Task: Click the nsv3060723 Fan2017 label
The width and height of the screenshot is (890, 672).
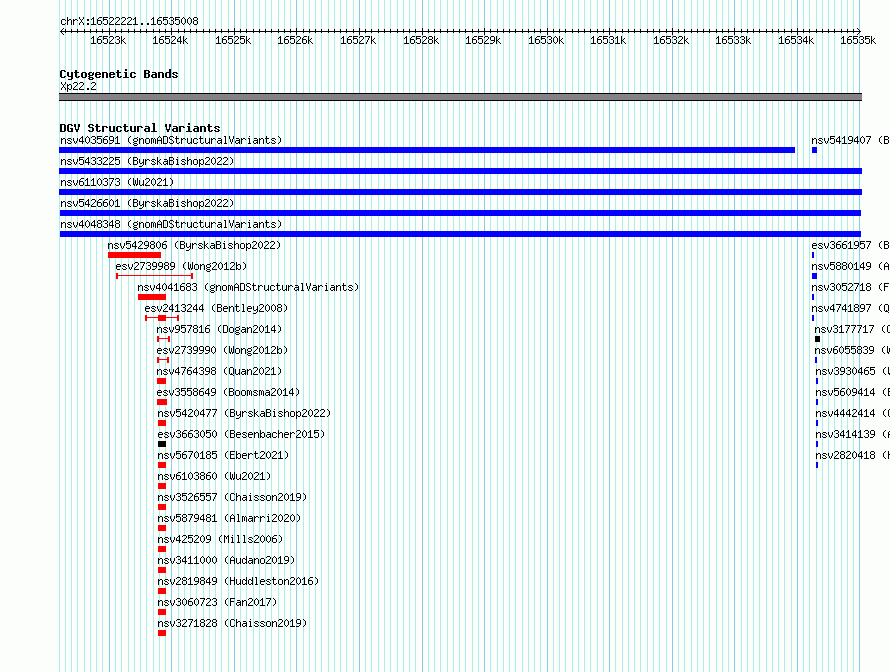Action: (x=217, y=602)
